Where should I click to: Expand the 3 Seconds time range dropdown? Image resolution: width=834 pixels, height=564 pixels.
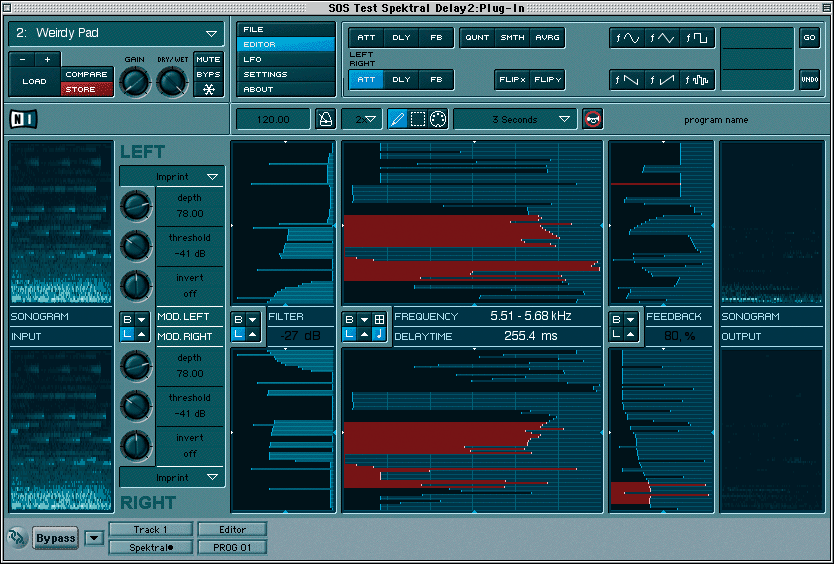[515, 119]
